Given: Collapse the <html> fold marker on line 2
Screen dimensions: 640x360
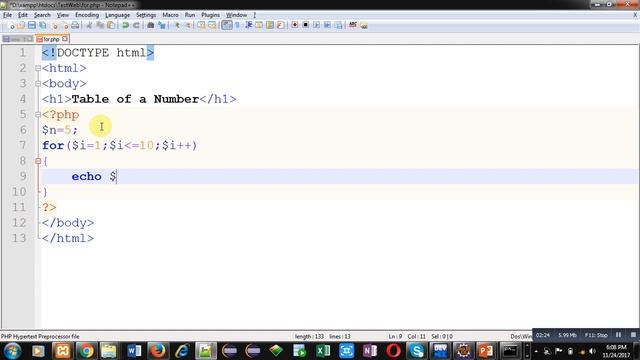Looking at the screenshot, I should pyautogui.click(x=38, y=68).
